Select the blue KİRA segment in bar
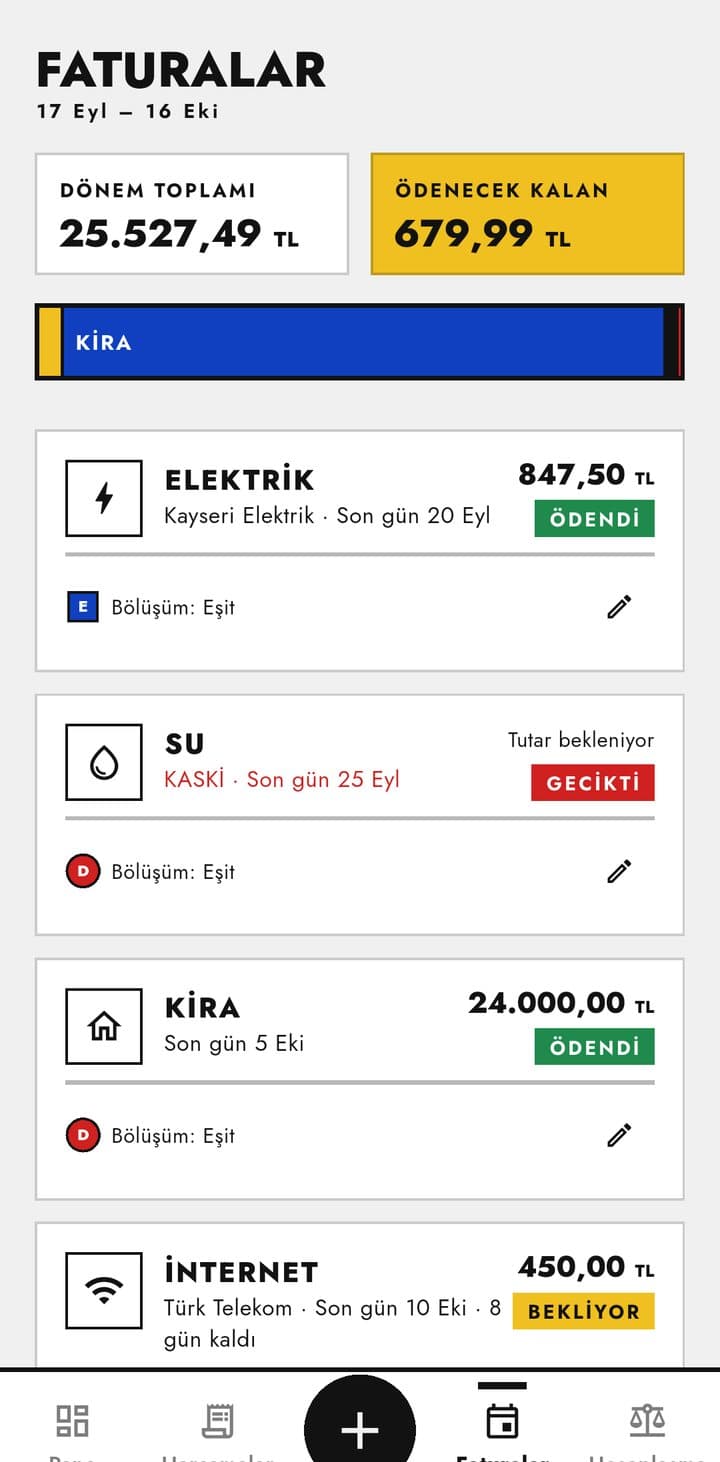 [x=363, y=342]
